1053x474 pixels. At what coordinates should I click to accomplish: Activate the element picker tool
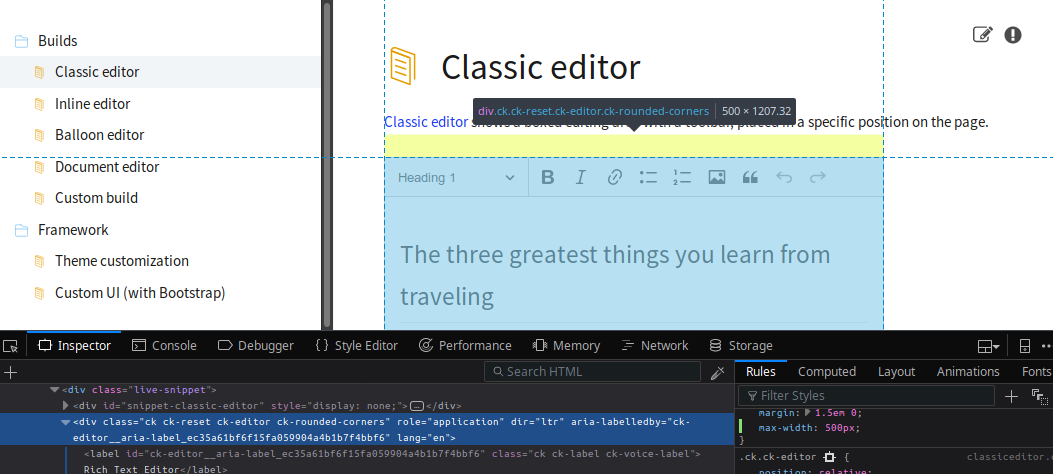pyautogui.click(x=10, y=346)
